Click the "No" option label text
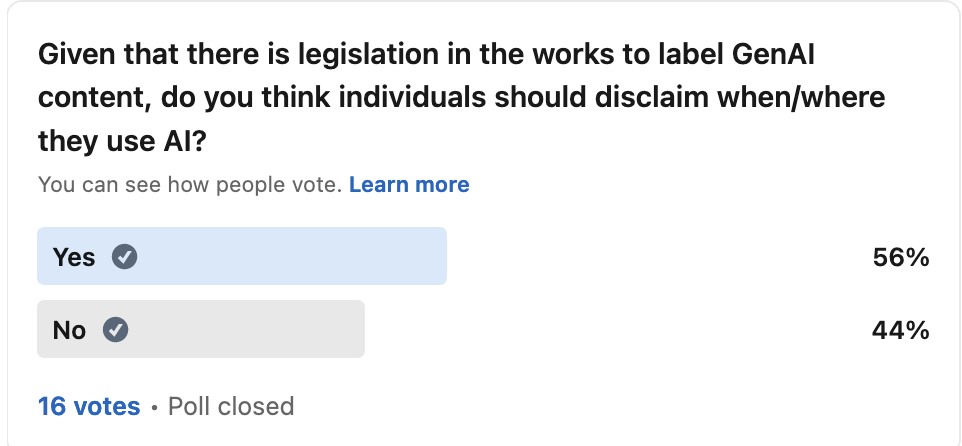The image size is (962, 446). (x=69, y=329)
